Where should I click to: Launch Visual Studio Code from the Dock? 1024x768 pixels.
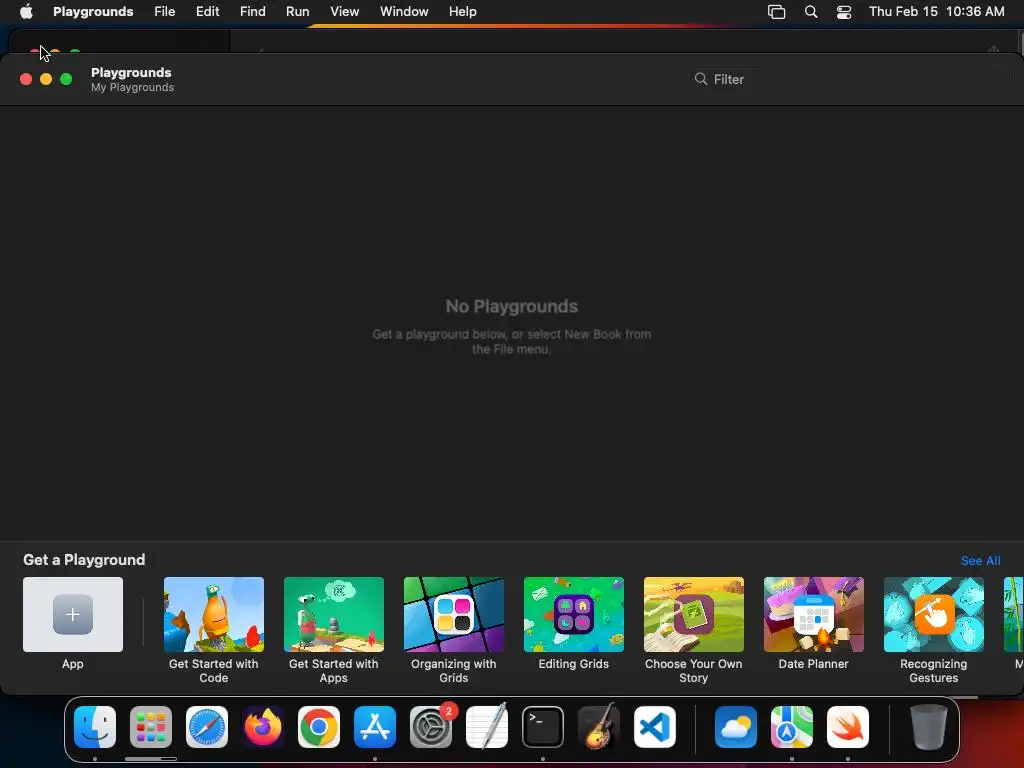click(x=655, y=727)
